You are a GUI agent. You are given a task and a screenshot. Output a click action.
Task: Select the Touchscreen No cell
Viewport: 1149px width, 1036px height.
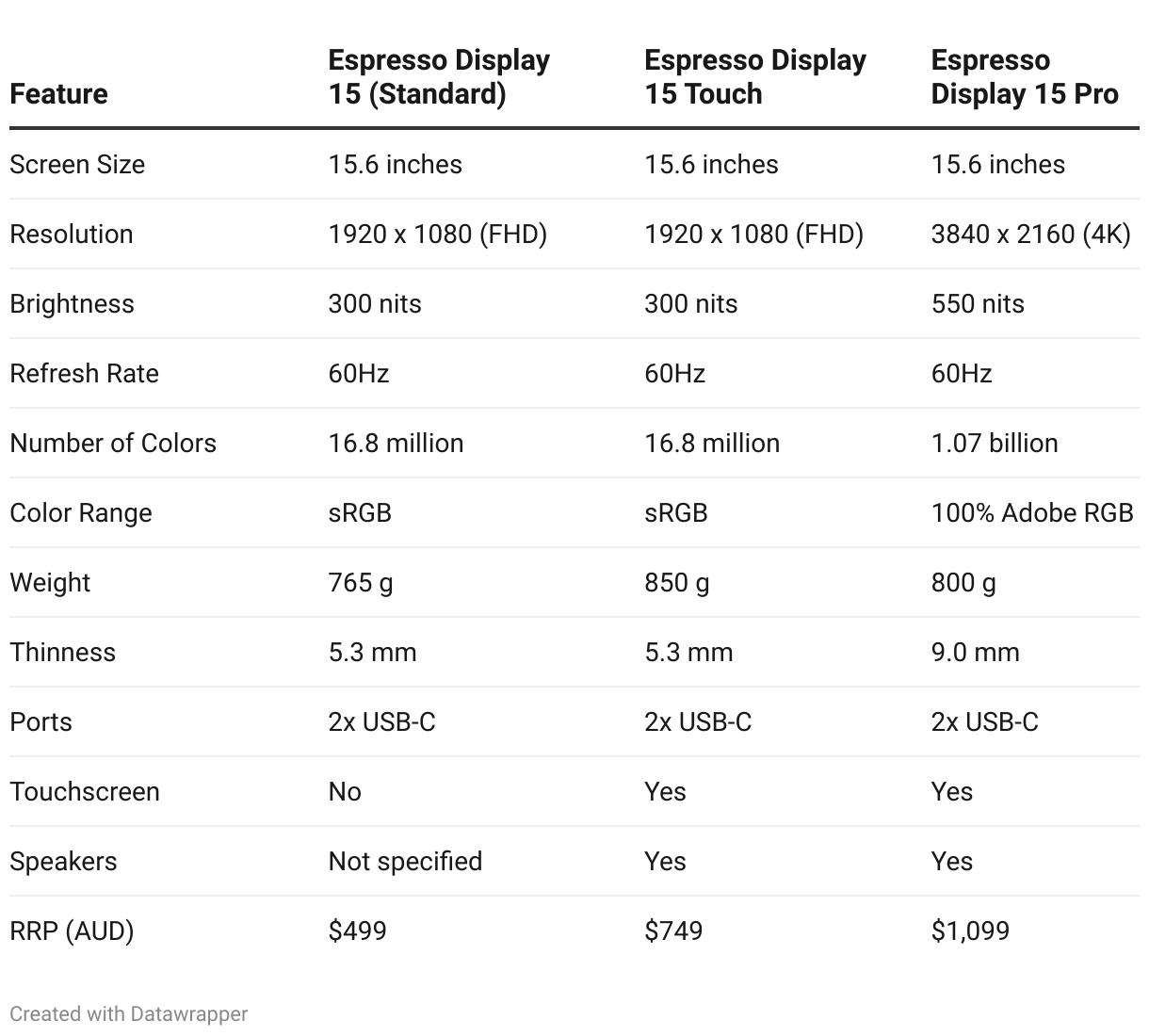[345, 791]
